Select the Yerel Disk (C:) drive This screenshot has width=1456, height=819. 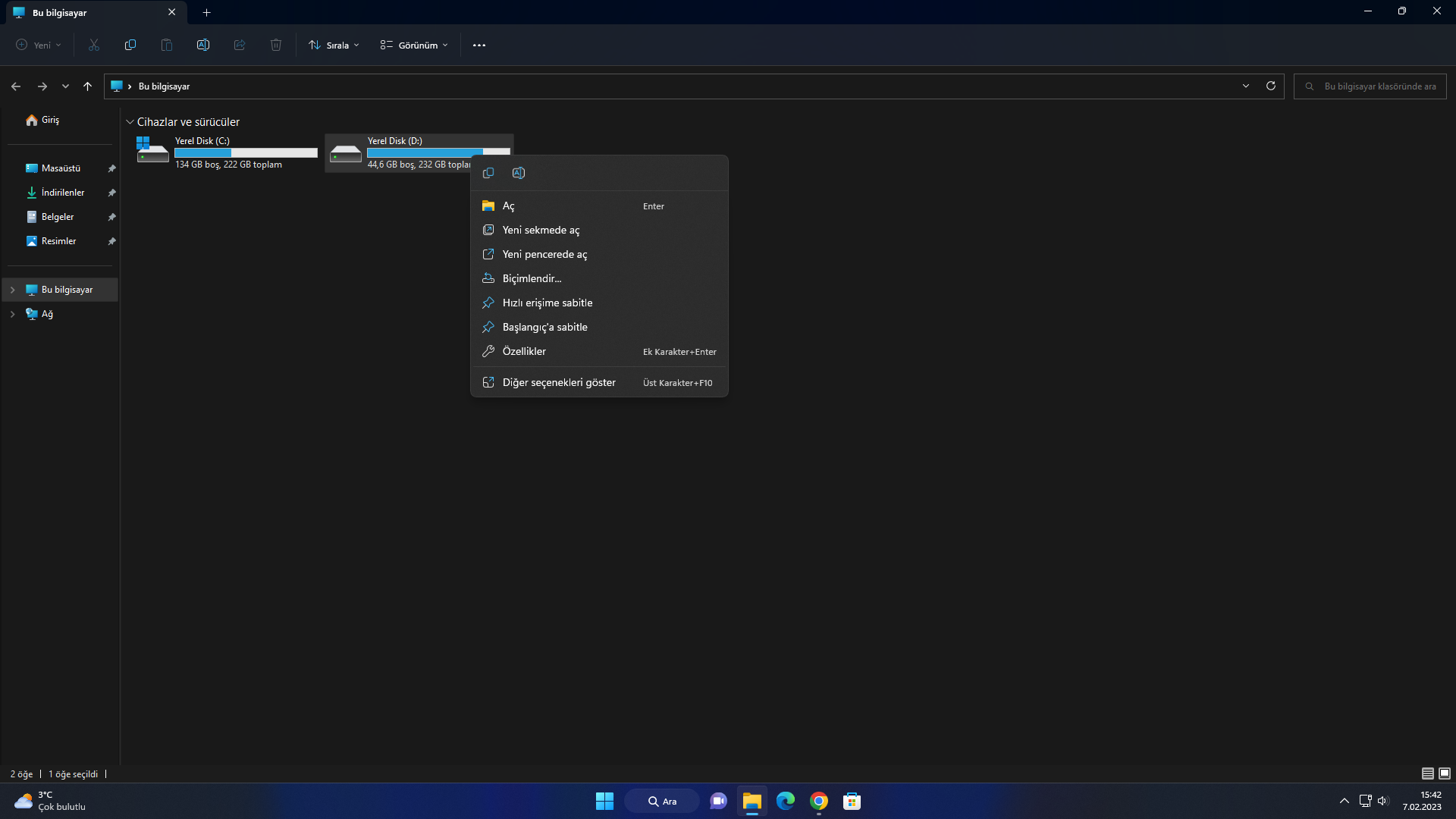(x=227, y=152)
